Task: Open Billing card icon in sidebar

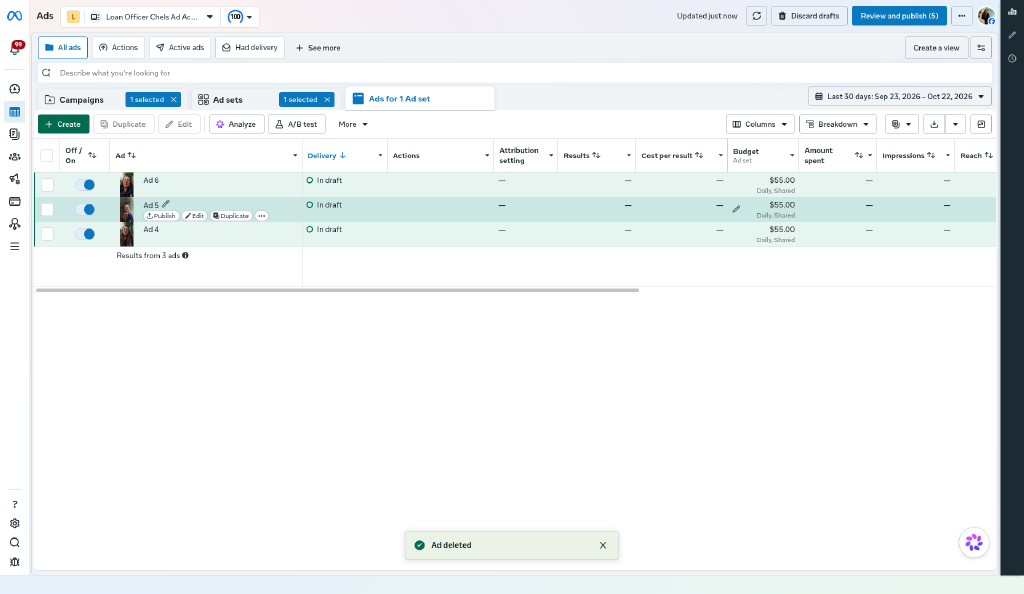Action: click(x=14, y=201)
